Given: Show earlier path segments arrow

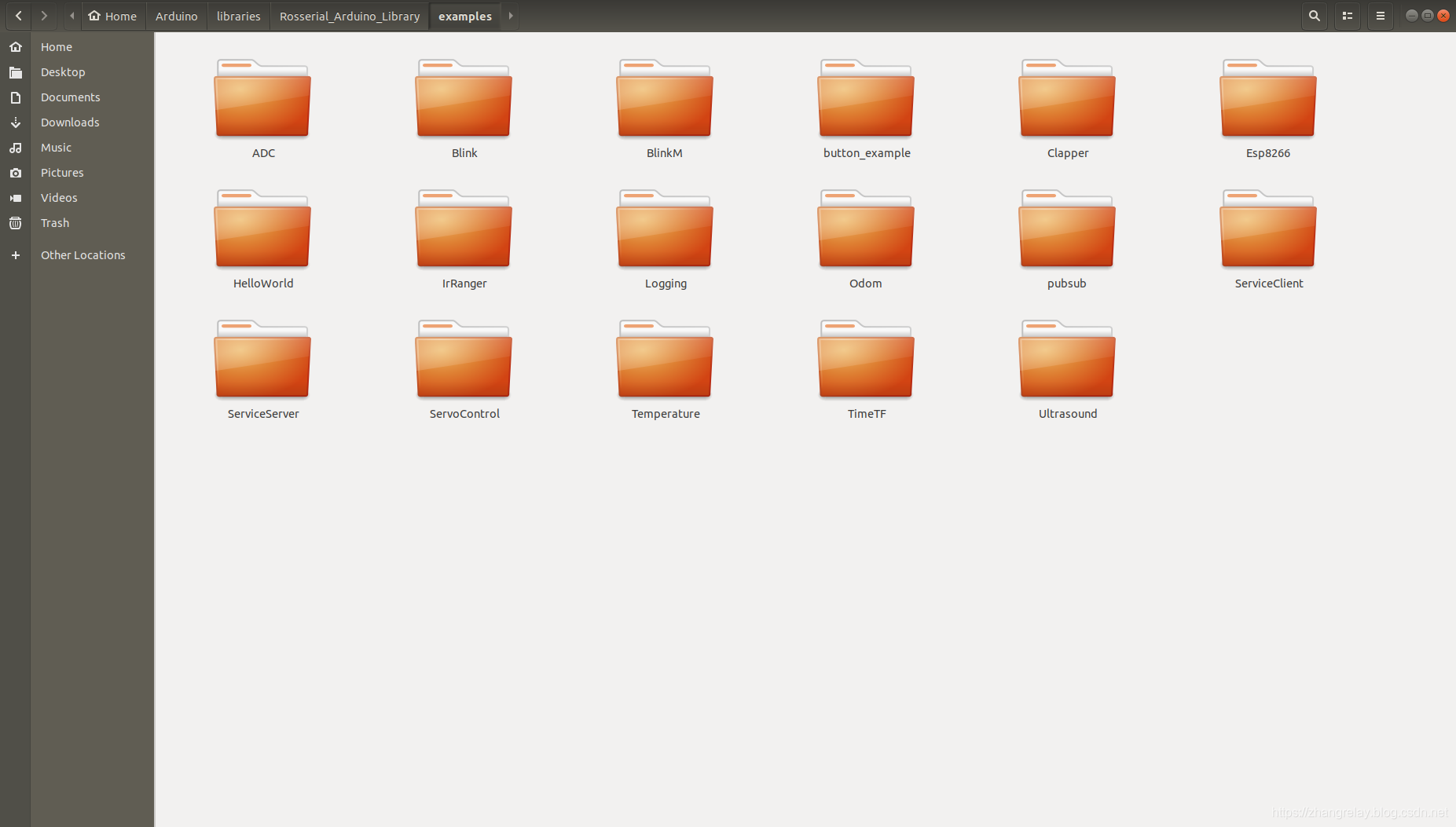Looking at the screenshot, I should [x=72, y=16].
